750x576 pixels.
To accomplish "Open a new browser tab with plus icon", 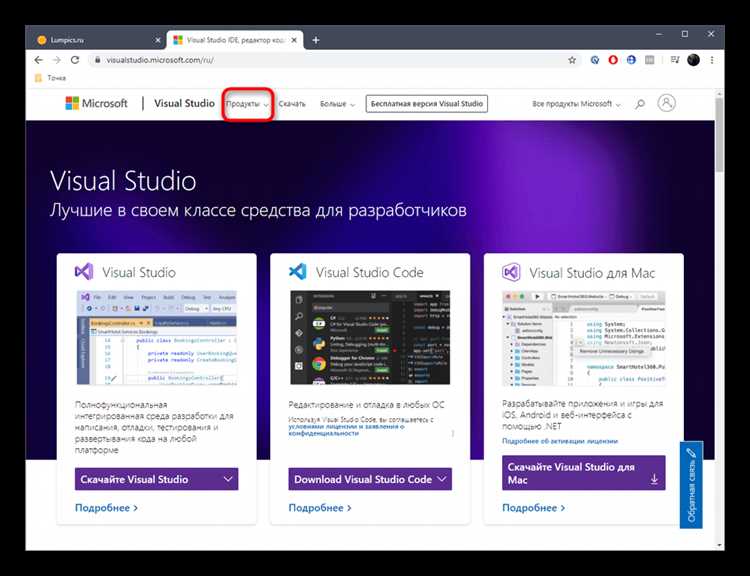I will click(316, 40).
